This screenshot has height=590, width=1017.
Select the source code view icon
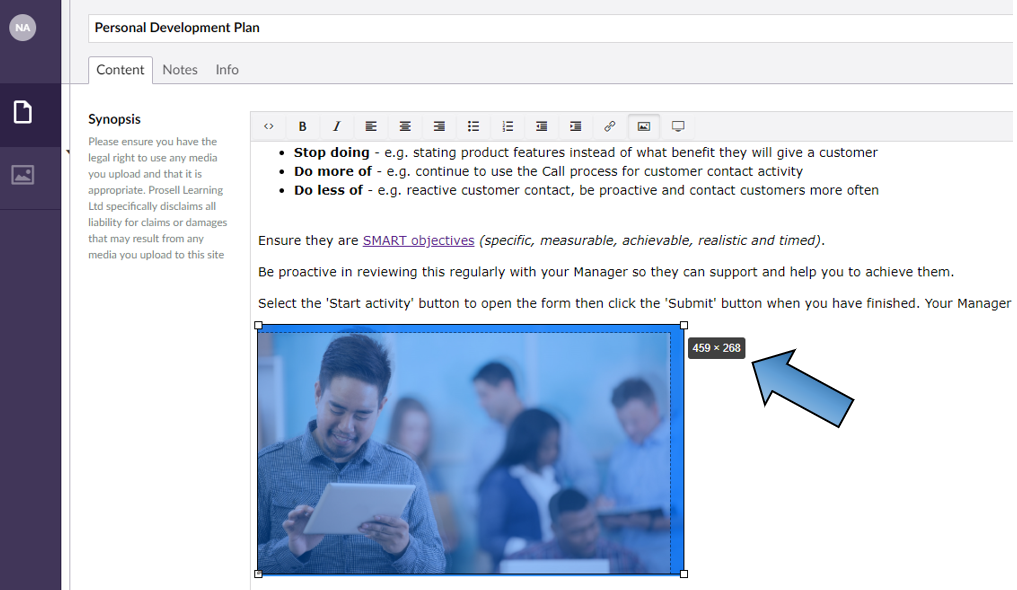(269, 126)
